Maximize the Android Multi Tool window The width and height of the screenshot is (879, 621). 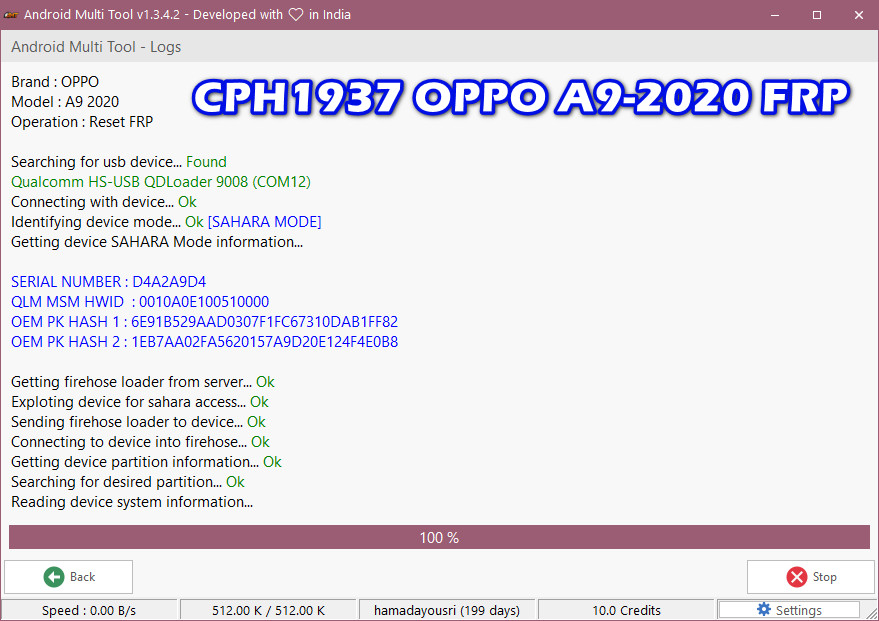817,15
